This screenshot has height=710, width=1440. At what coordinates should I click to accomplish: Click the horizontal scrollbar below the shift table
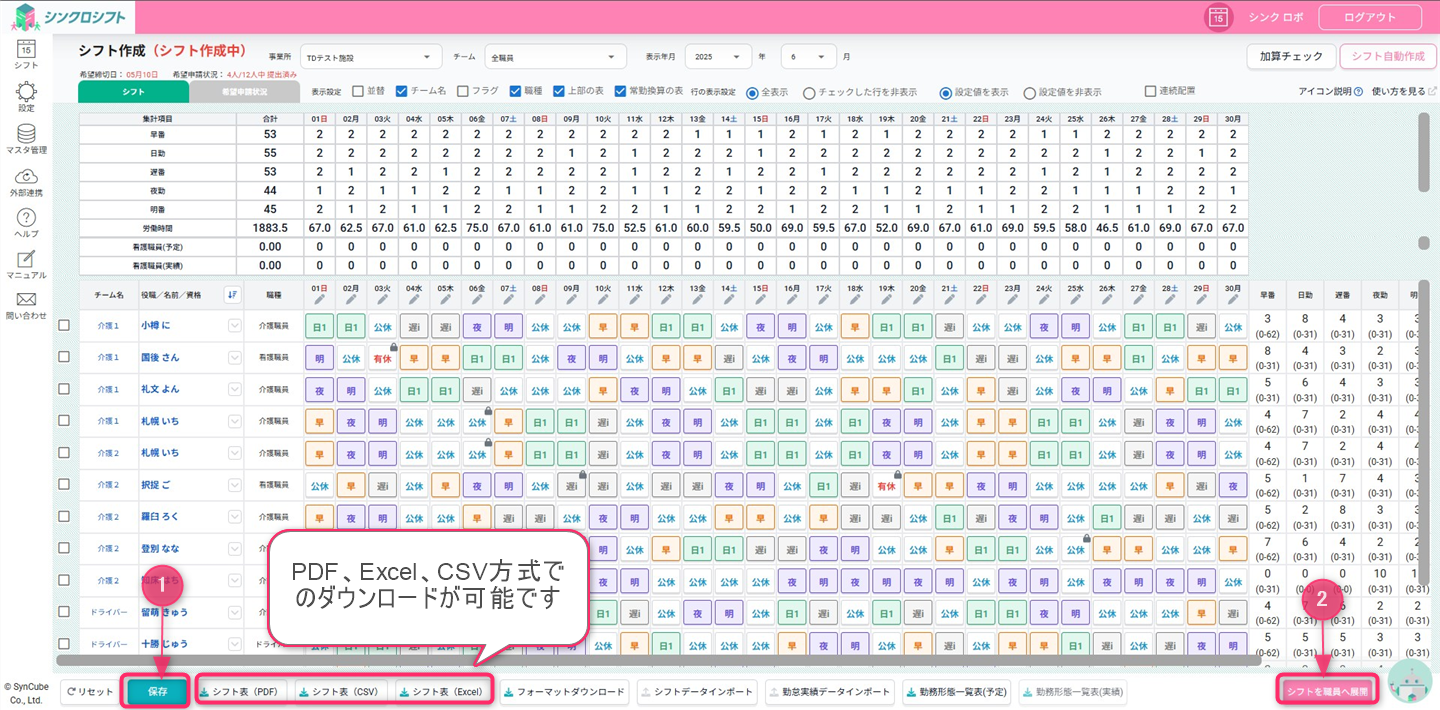pos(659,660)
